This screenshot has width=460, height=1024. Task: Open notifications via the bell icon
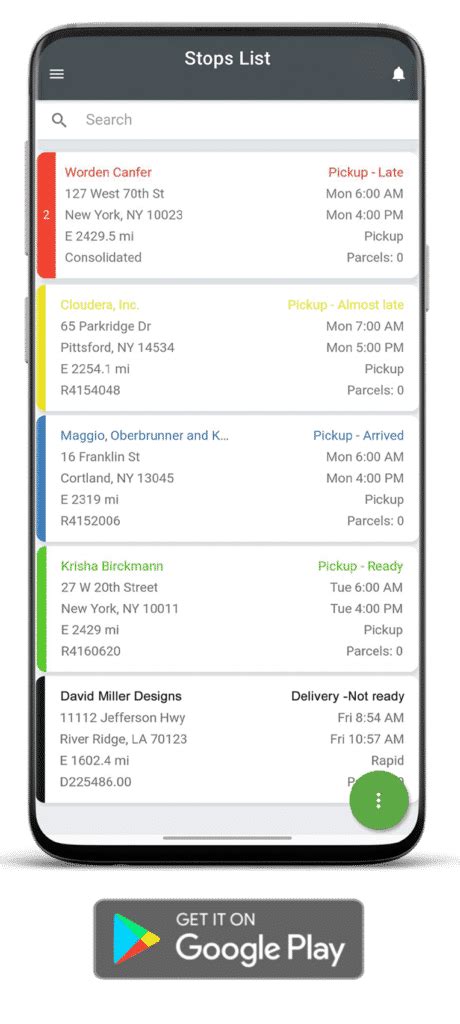(399, 74)
